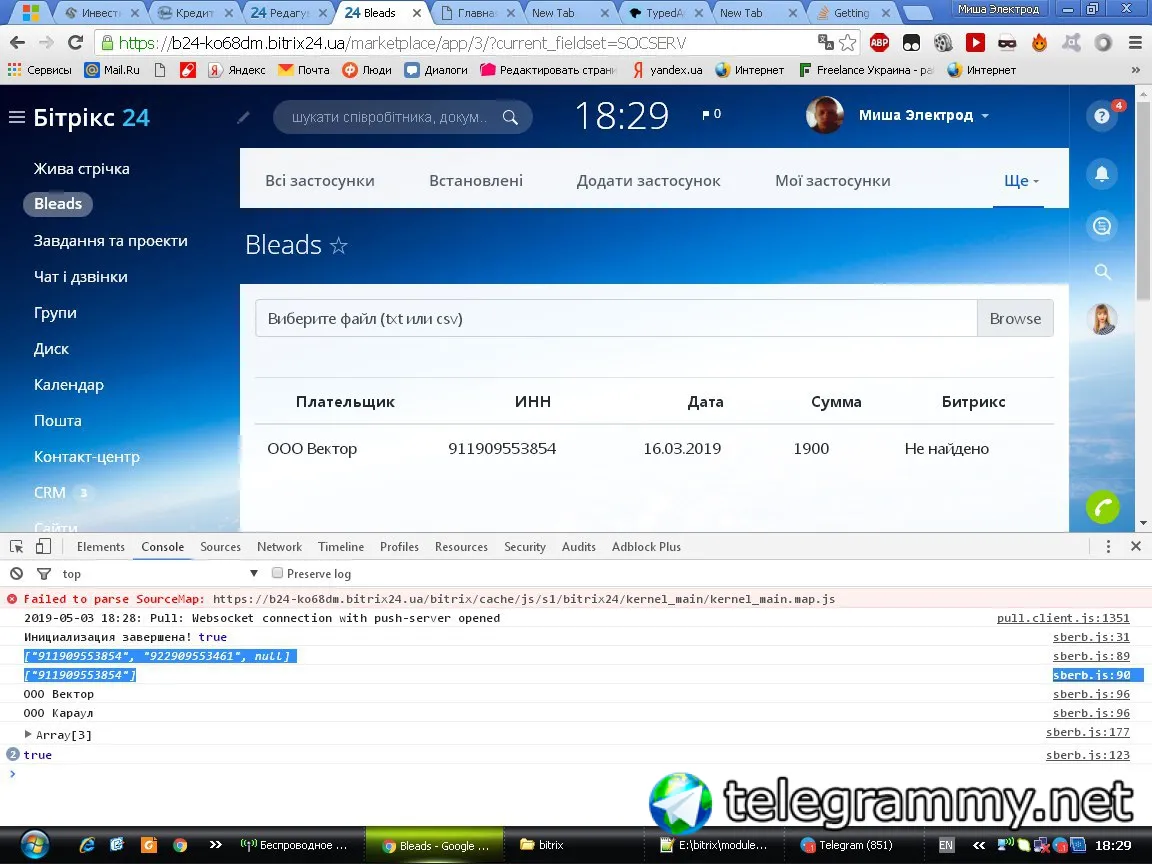Expand hidden taskbar quick launch items
Screen dimensions: 1152x864
[x=215, y=845]
